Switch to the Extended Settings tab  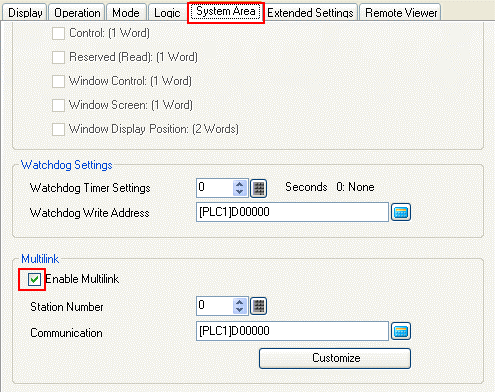coord(310,13)
